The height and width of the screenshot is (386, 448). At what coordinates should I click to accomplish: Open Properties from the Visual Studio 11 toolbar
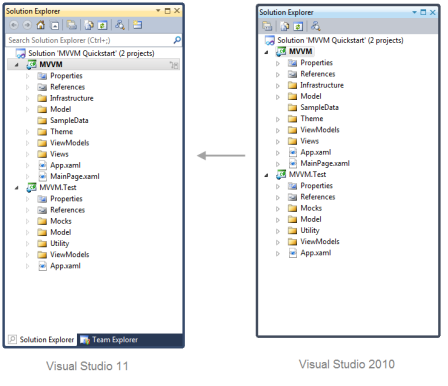coord(71,25)
